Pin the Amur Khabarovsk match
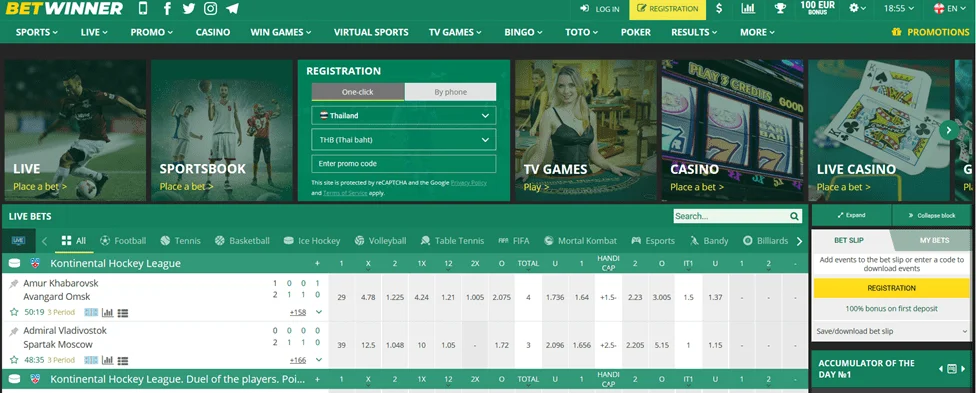Screen dimensions: 976x393 [14, 283]
